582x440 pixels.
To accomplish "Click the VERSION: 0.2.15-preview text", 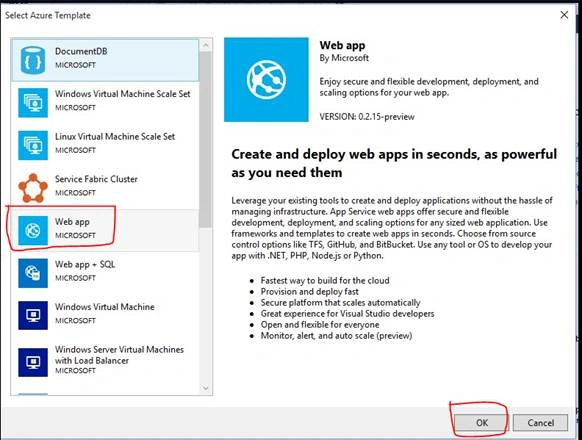I will tap(367, 117).
